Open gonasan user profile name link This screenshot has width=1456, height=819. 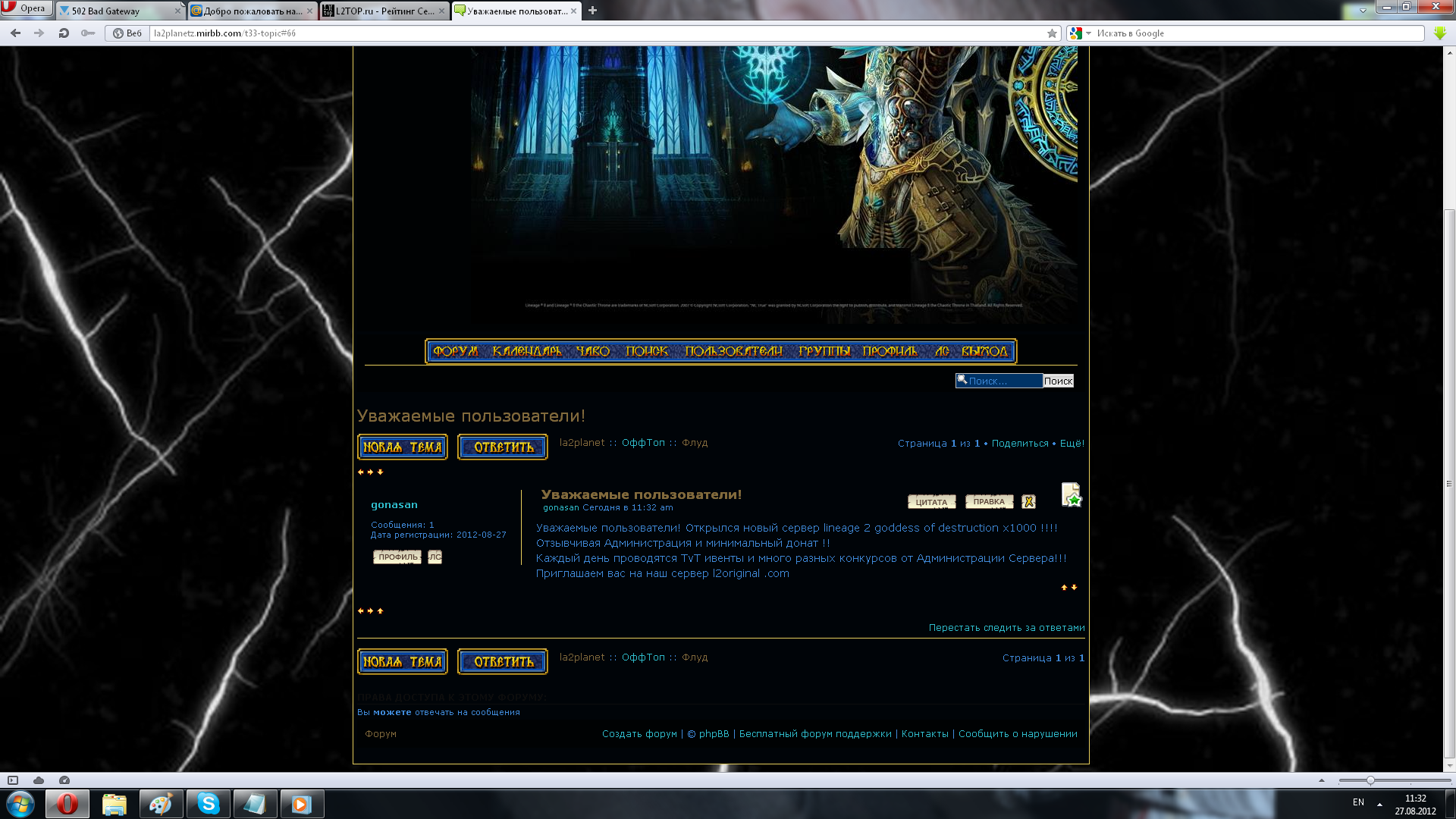coord(394,504)
